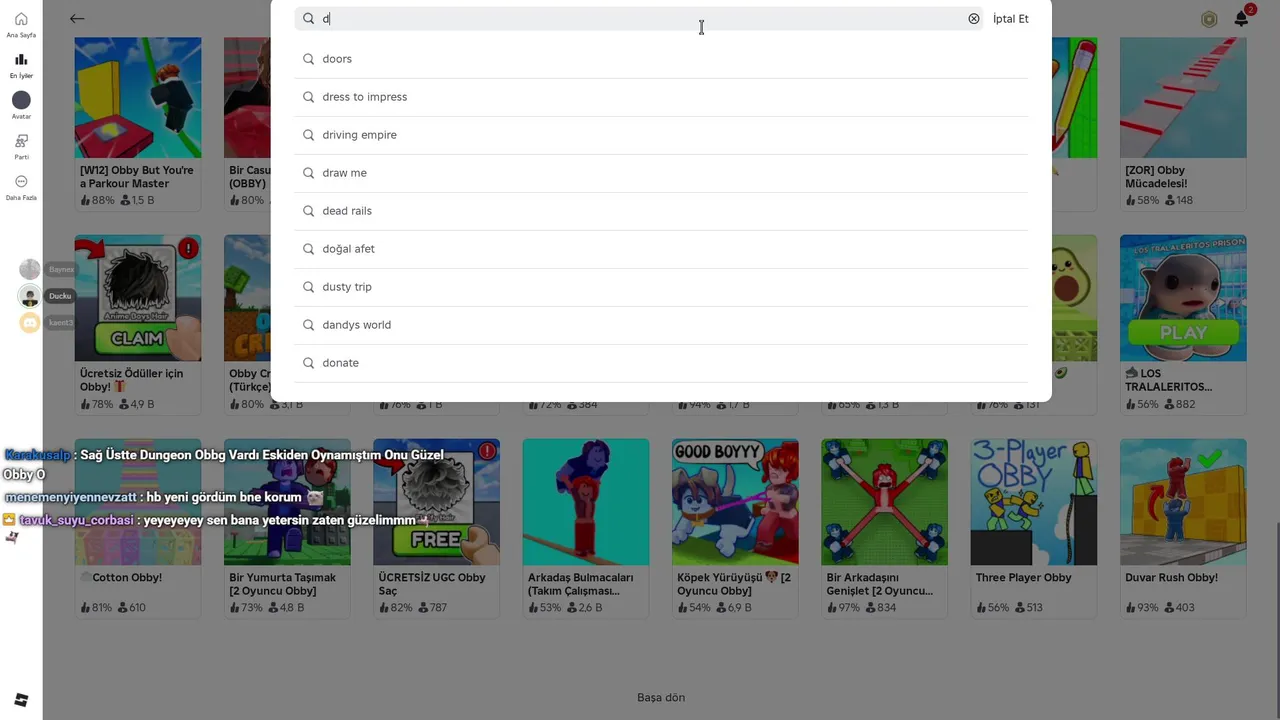
Task: Open friend avatar labeled Ducku
Action: pyautogui.click(x=30, y=296)
